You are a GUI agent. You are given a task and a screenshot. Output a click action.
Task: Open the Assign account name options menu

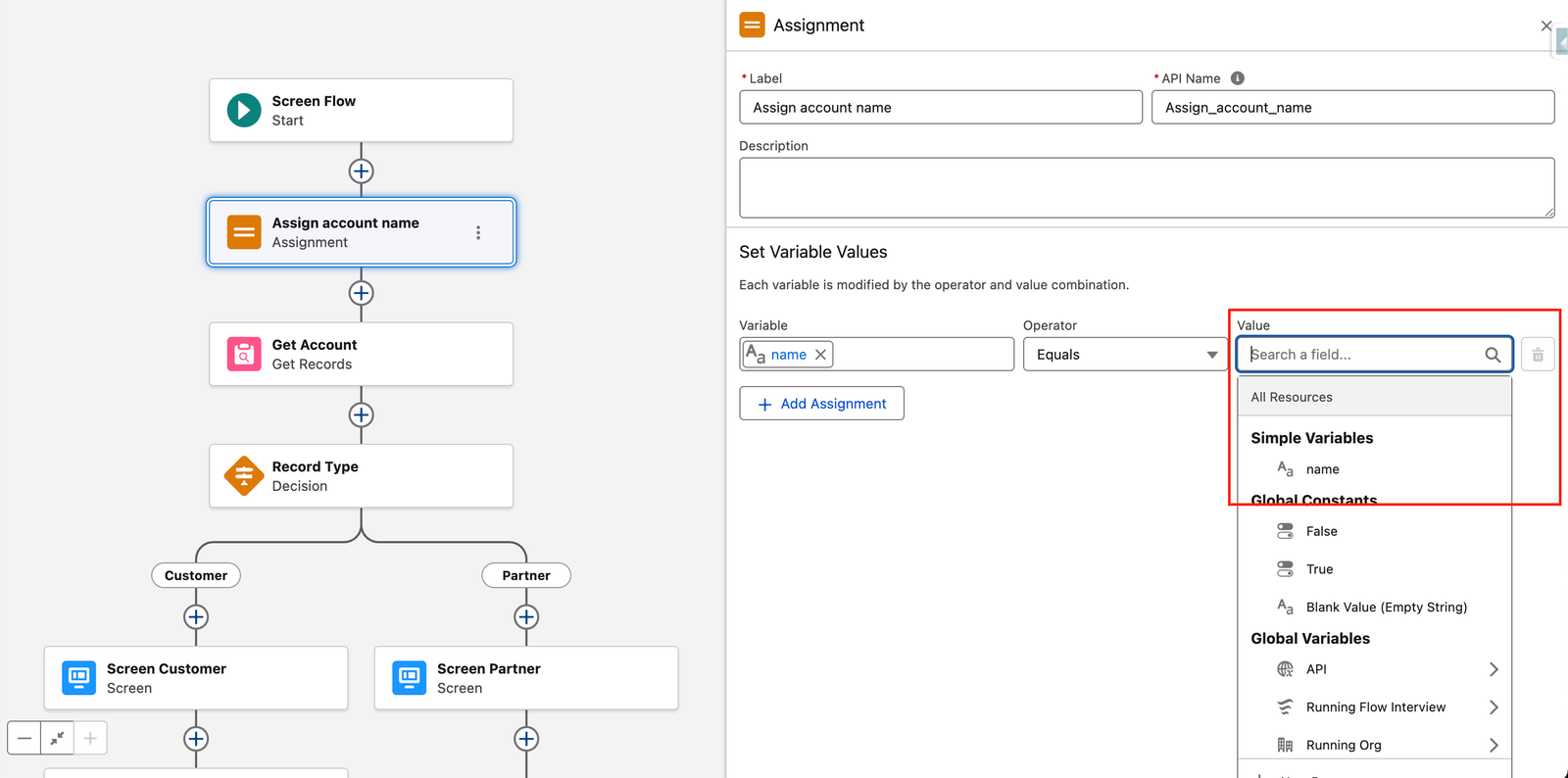point(478,232)
